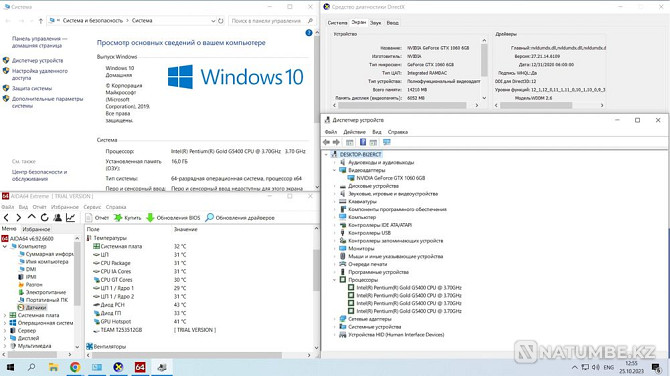Viewport: 670px width, 376px height.
Task: Open Диспетчер устройств link in System window
Action: click(38, 61)
